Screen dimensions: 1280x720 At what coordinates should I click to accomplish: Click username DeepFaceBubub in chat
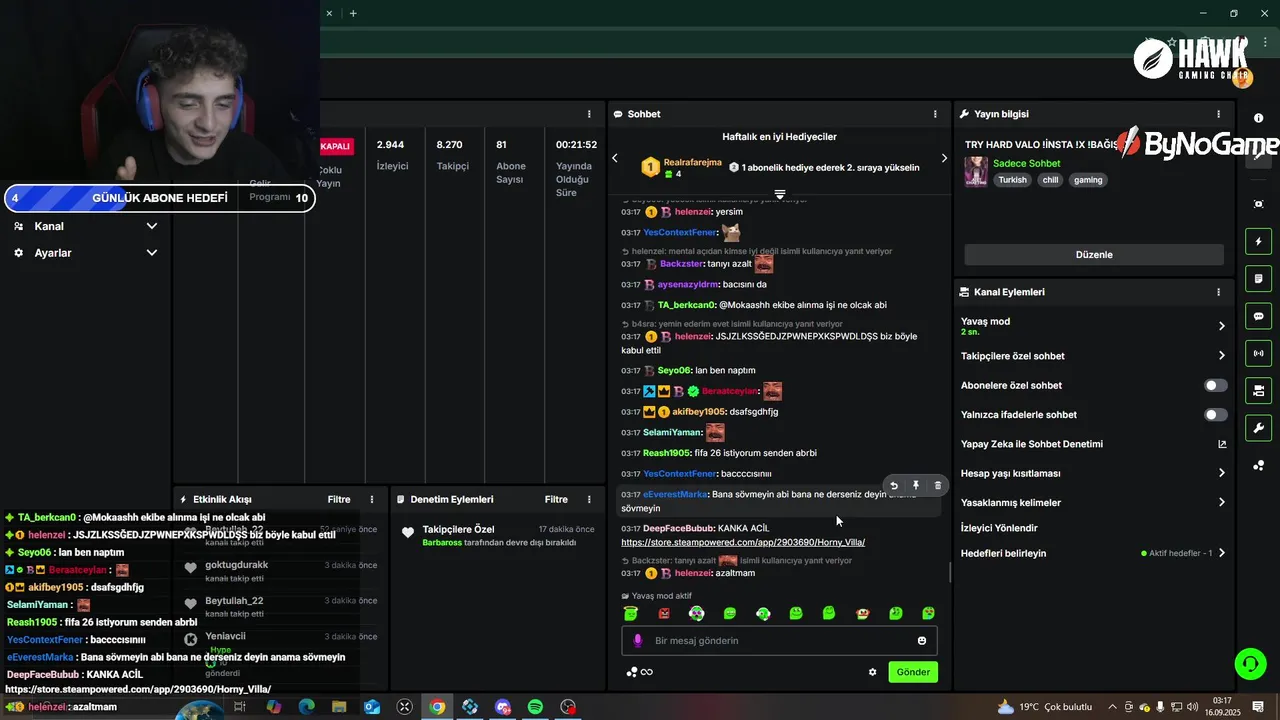point(678,528)
